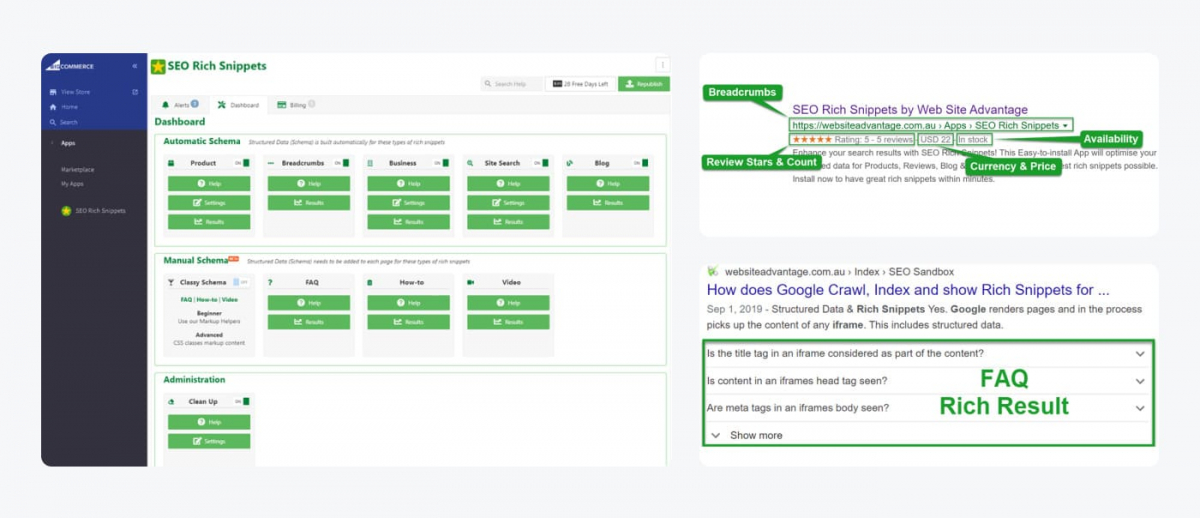This screenshot has width=1200, height=518.
Task: Click the Video link in the Classy Schema card
Action: pos(230,300)
